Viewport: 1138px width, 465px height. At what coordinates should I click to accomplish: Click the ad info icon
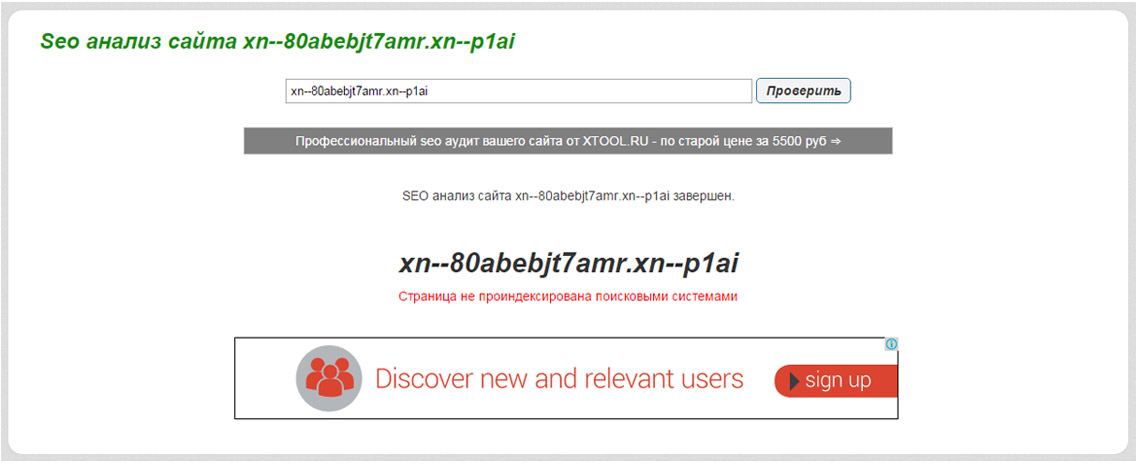[892, 344]
